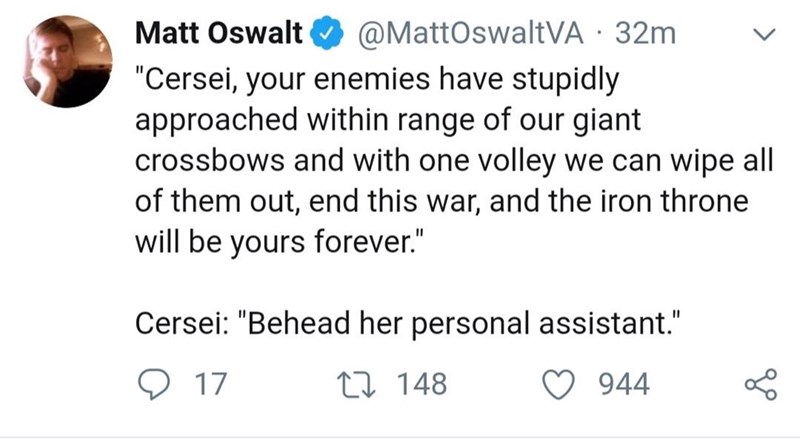View the 944 likes count
800x442 pixels.
pos(624,384)
